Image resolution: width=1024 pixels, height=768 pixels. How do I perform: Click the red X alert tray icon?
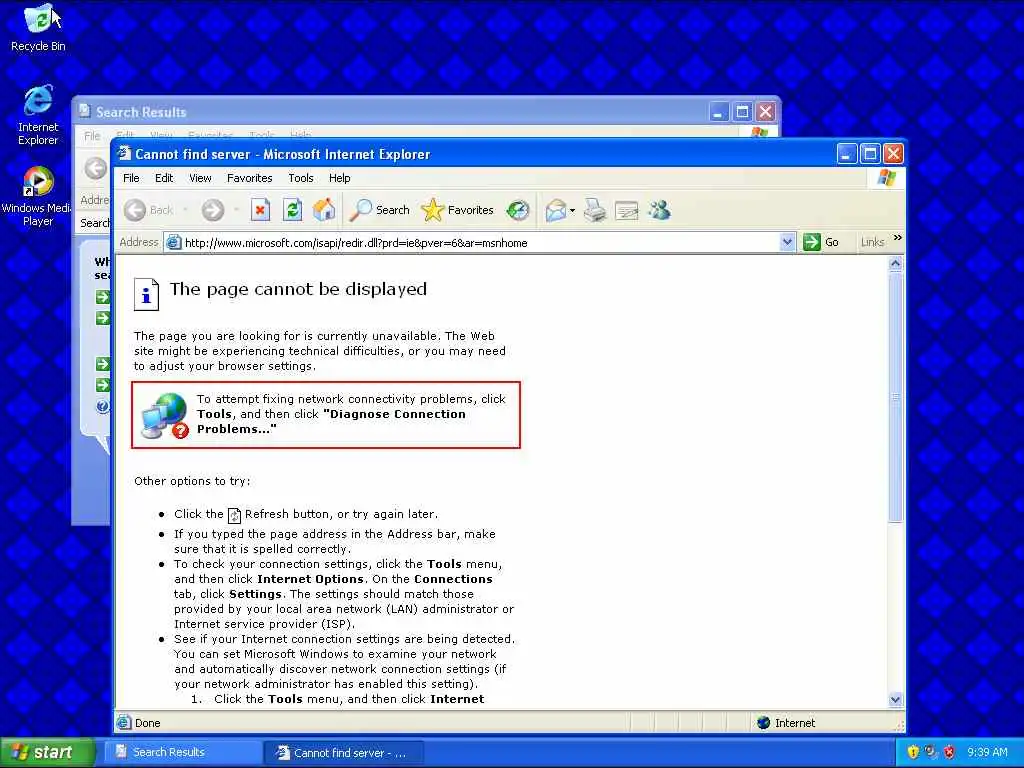click(949, 752)
